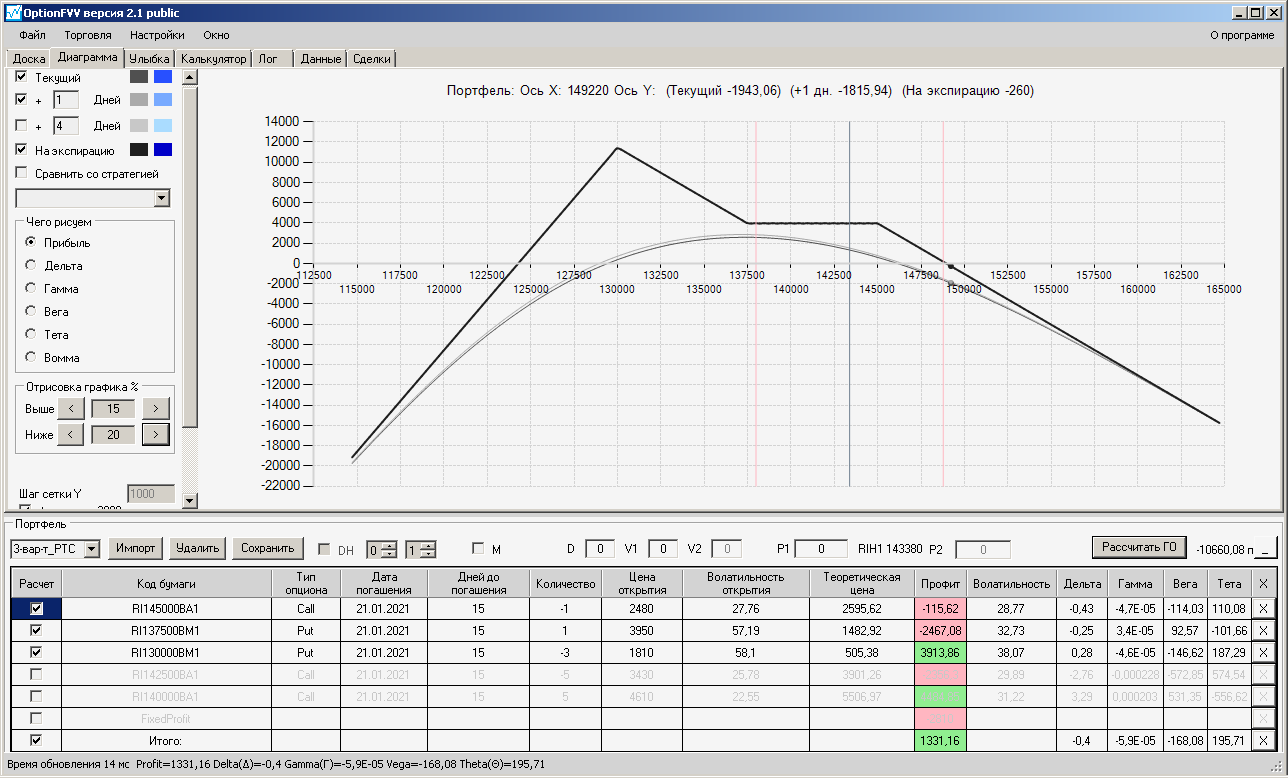
Task: Switch to the Данные tab
Action: [x=321, y=59]
